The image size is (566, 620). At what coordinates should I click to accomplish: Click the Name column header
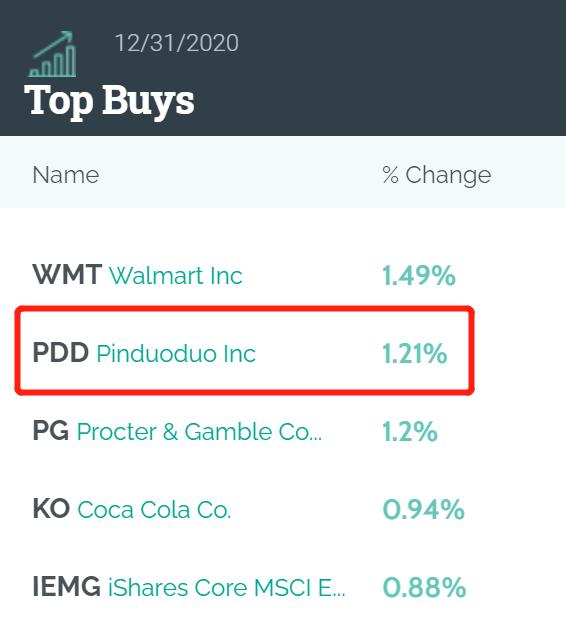click(66, 175)
